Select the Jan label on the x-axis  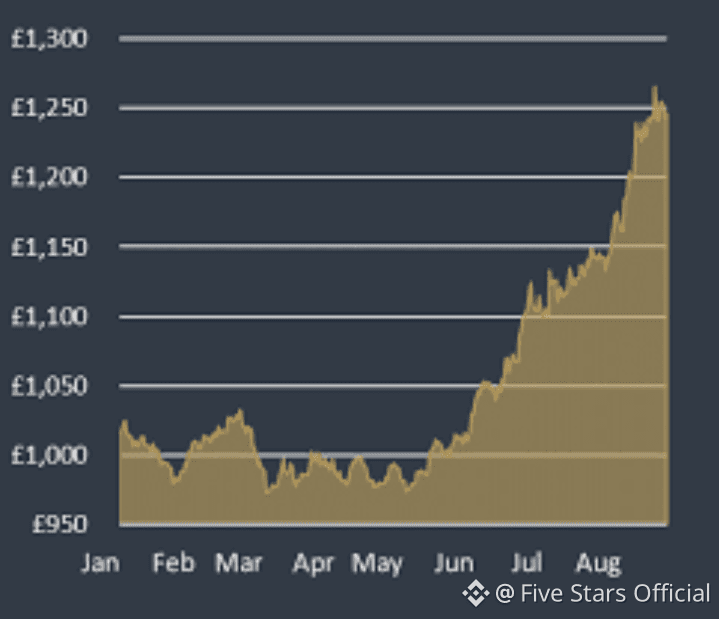(x=100, y=563)
